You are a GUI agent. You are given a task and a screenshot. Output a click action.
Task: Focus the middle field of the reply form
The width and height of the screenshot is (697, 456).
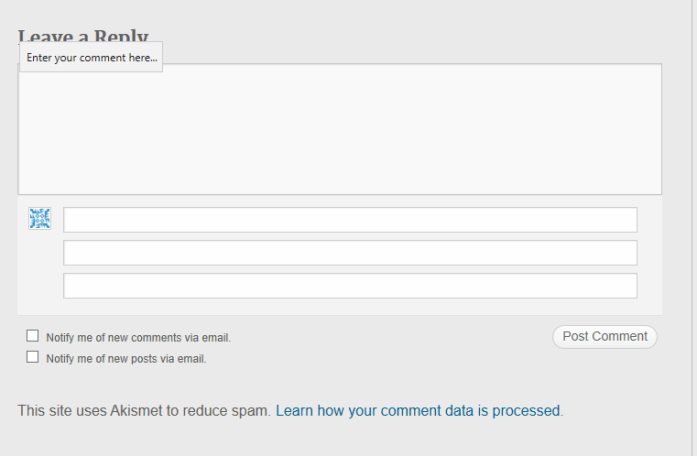350,253
